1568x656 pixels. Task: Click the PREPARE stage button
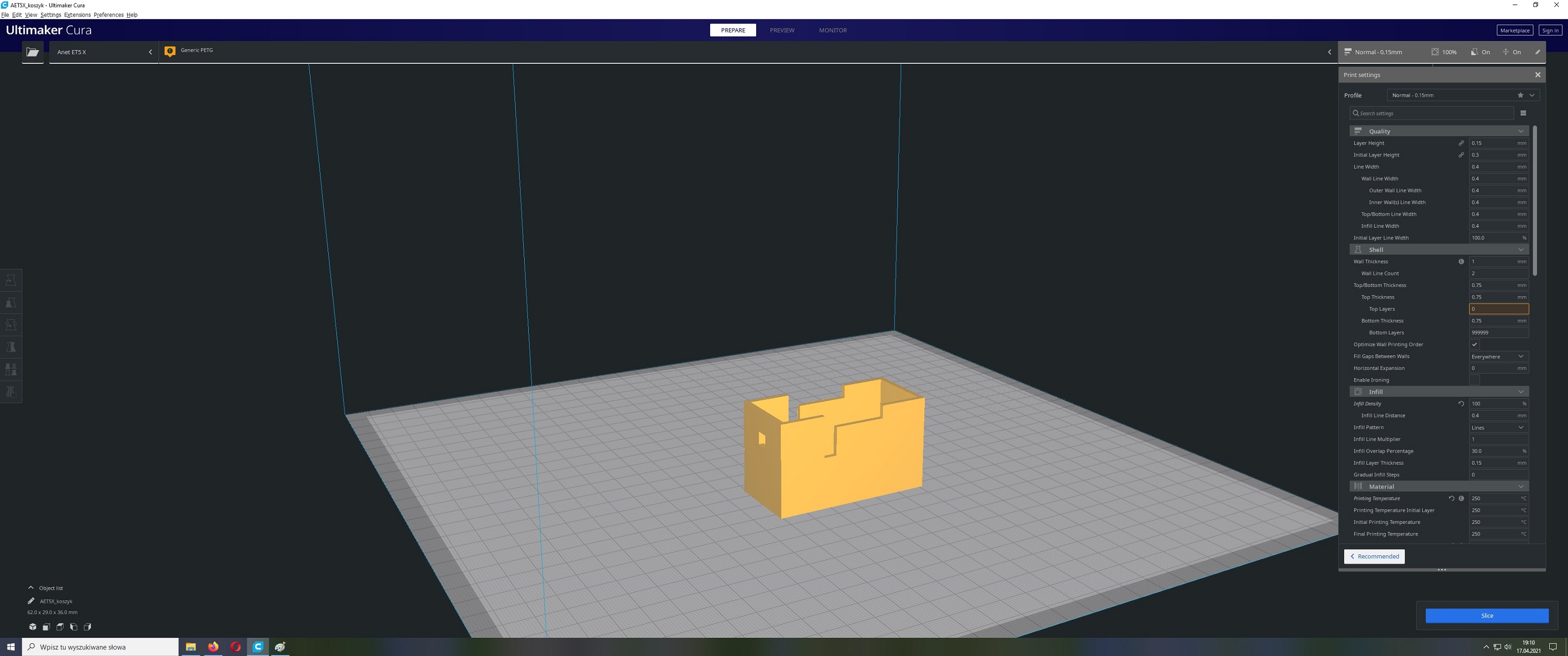tap(733, 30)
